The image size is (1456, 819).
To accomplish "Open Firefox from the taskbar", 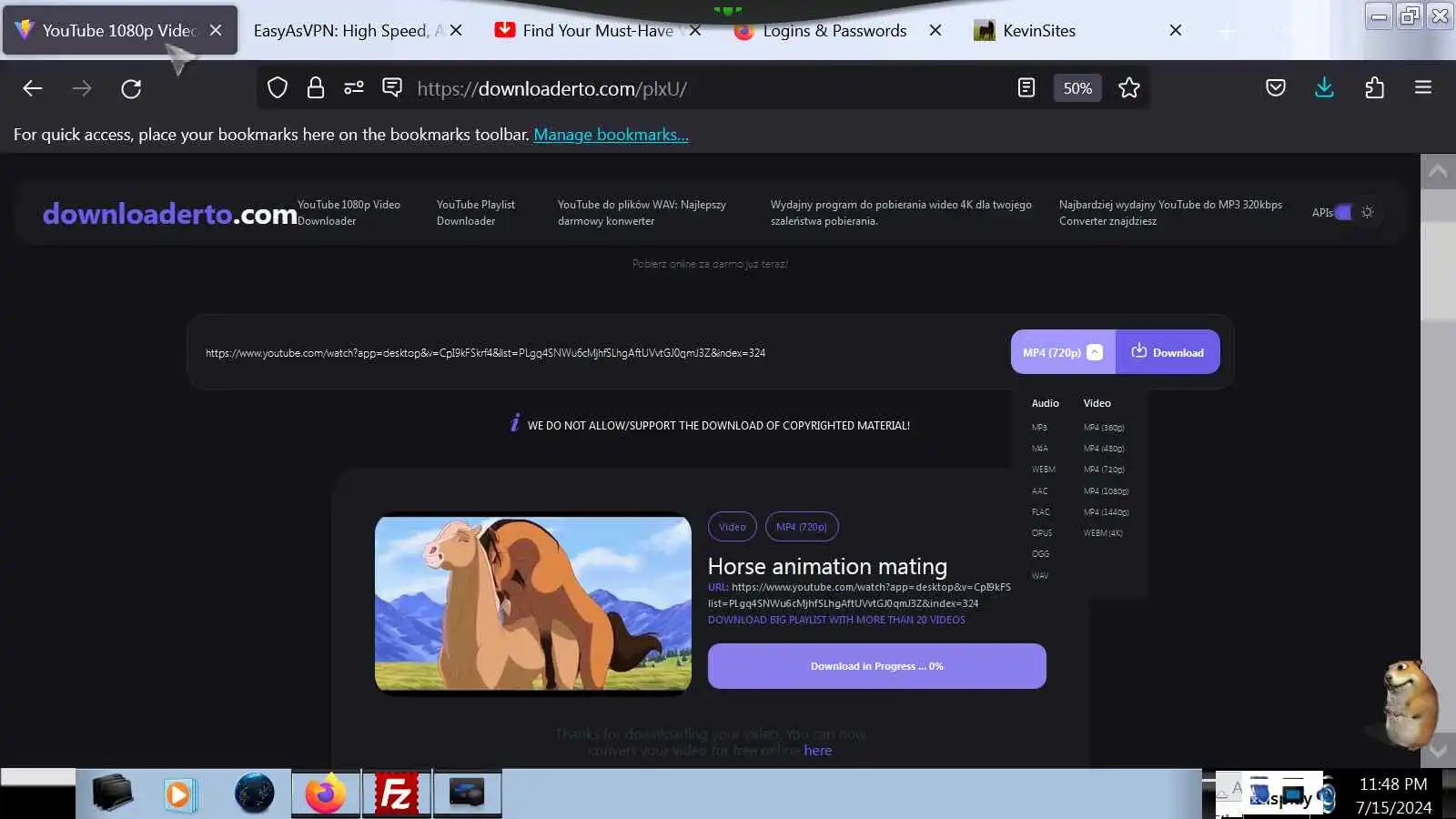I will [326, 794].
